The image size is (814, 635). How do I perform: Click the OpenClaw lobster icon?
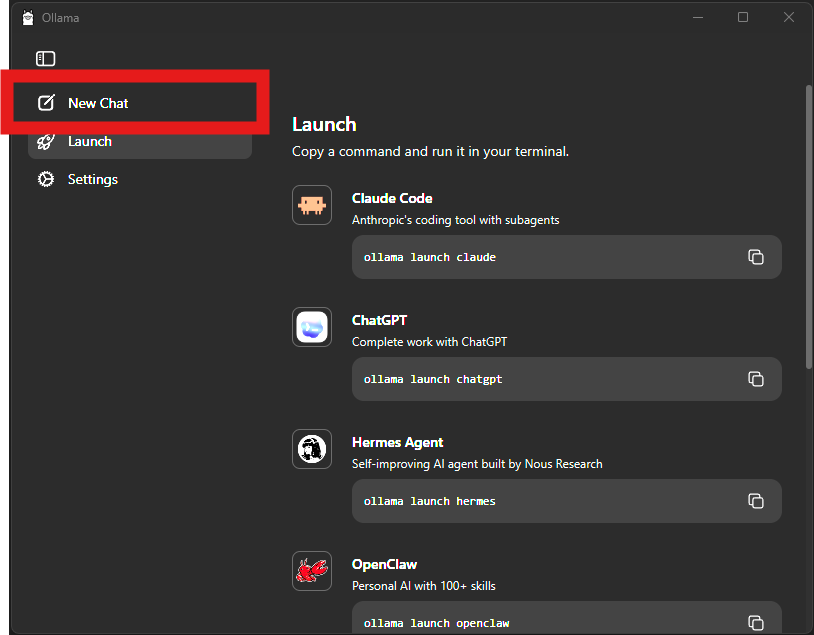coord(311,571)
